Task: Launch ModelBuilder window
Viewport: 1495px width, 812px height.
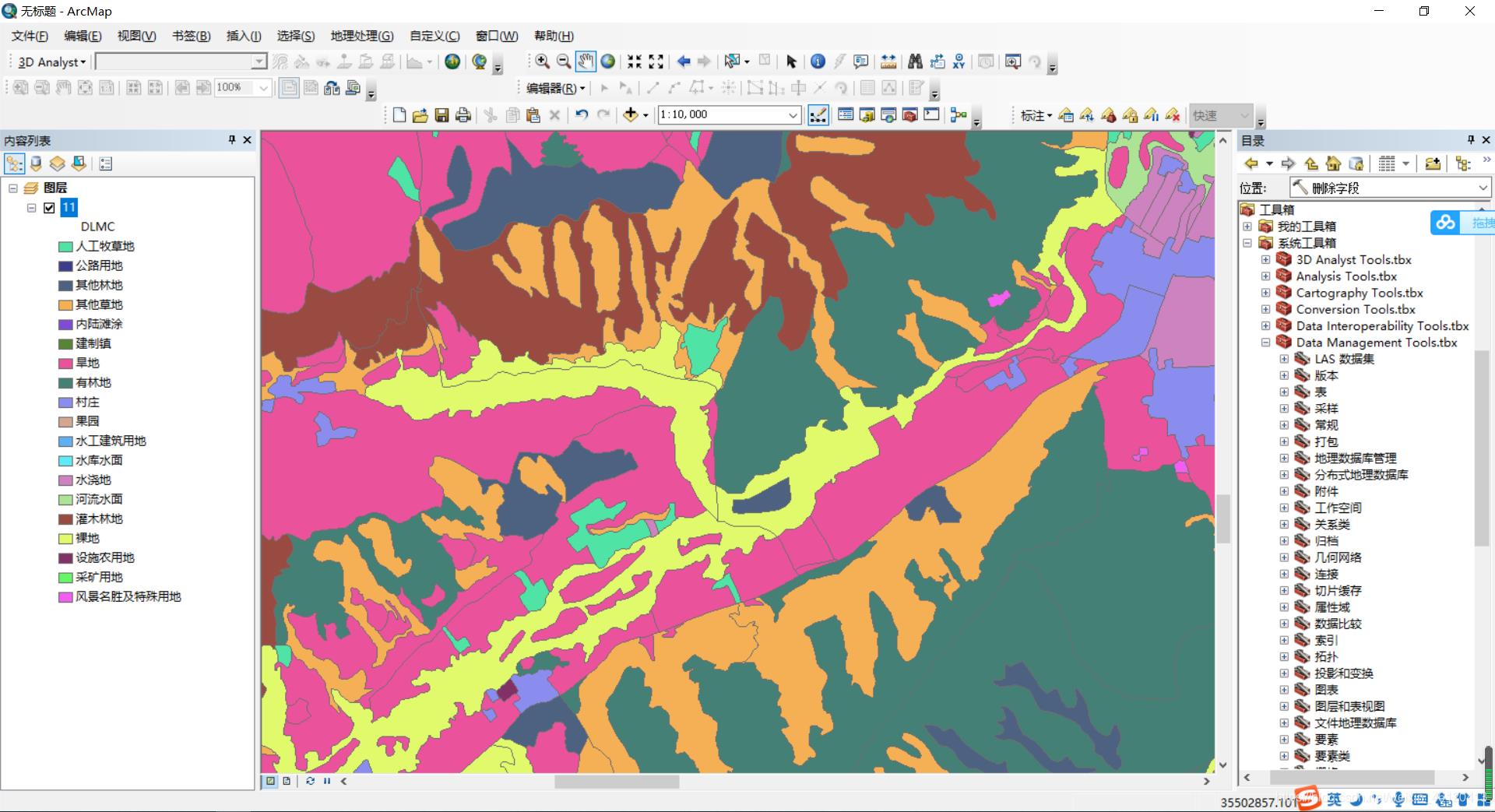Action: (x=959, y=115)
